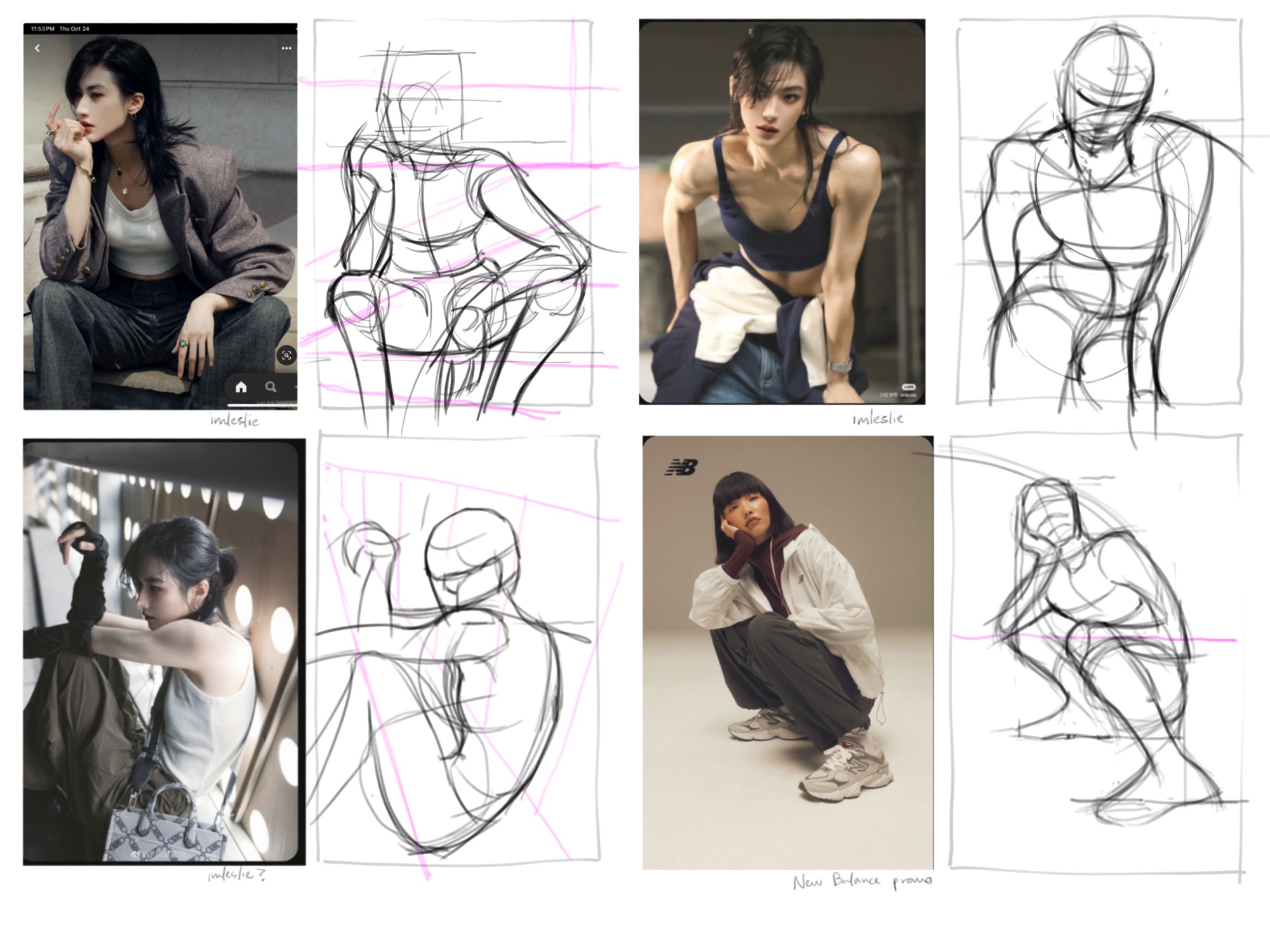Click 'imleslie' label under sports bra photo
Viewport: 1270px width, 952px height.
point(877,419)
